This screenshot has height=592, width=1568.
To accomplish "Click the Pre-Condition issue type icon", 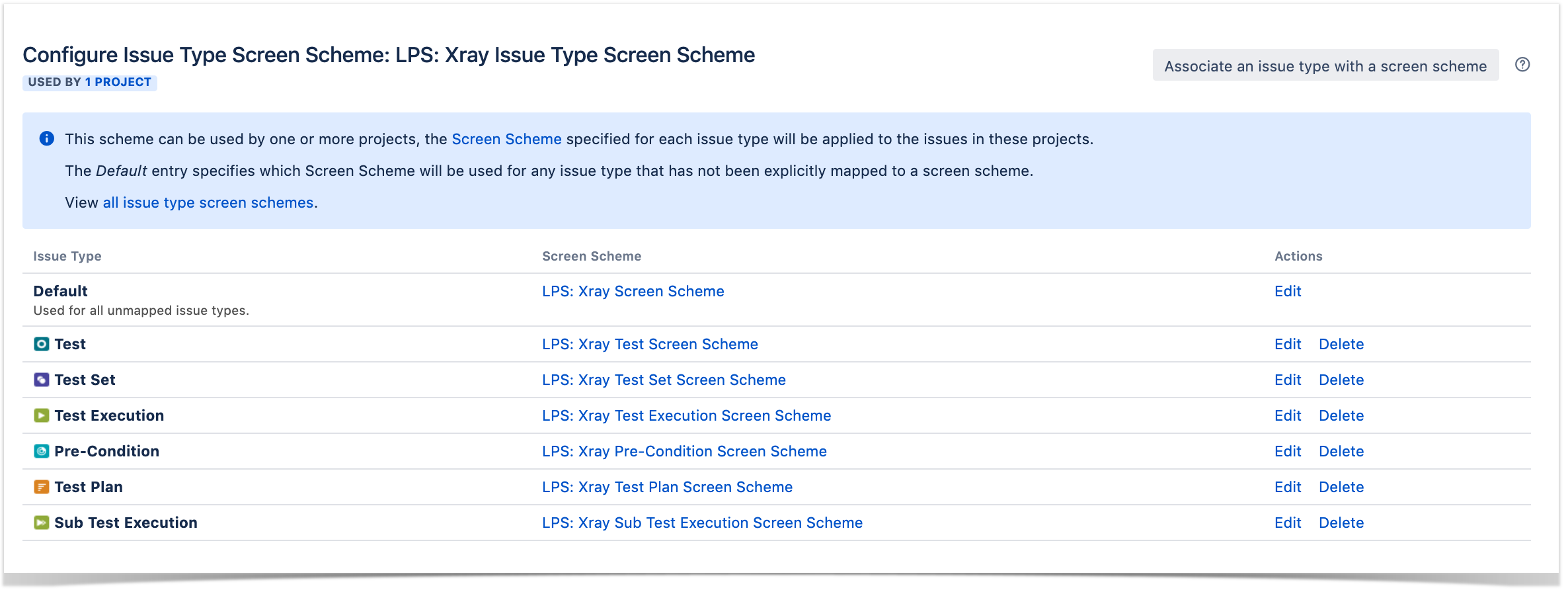I will tap(42, 451).
